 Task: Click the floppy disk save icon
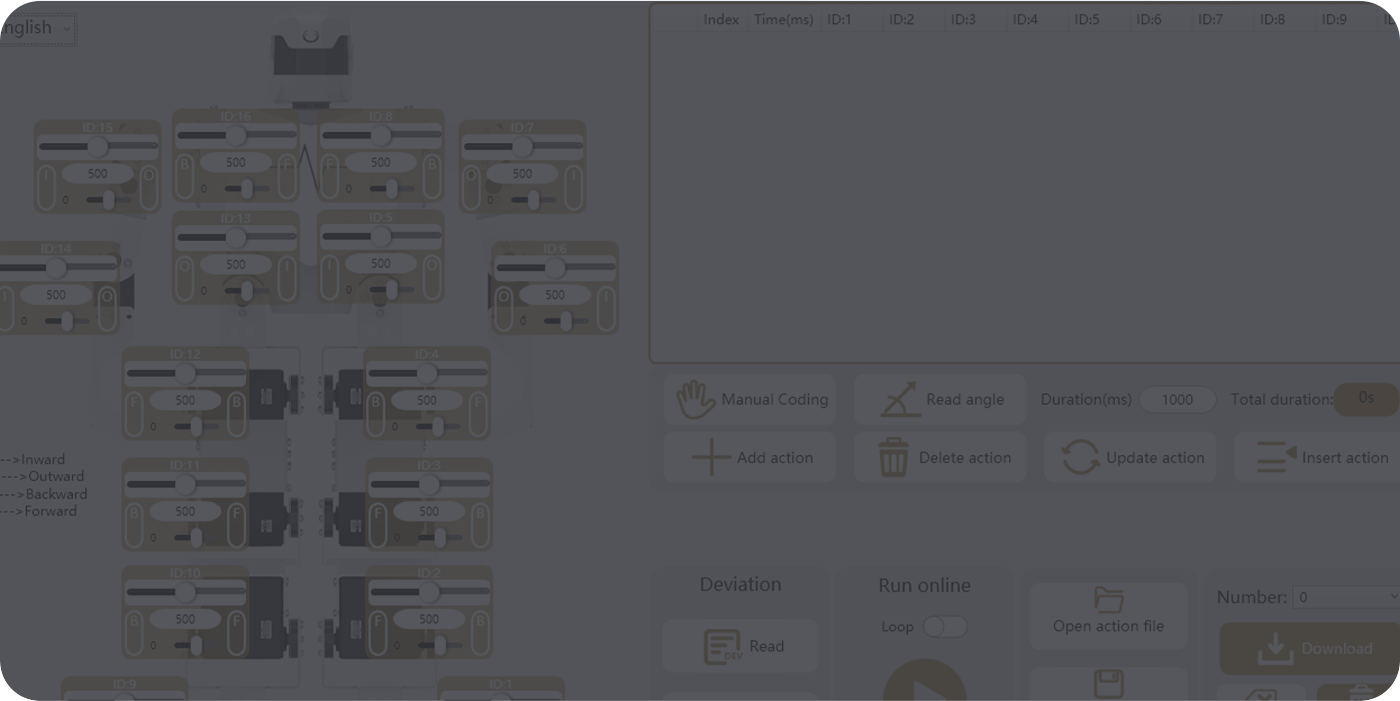1108,685
